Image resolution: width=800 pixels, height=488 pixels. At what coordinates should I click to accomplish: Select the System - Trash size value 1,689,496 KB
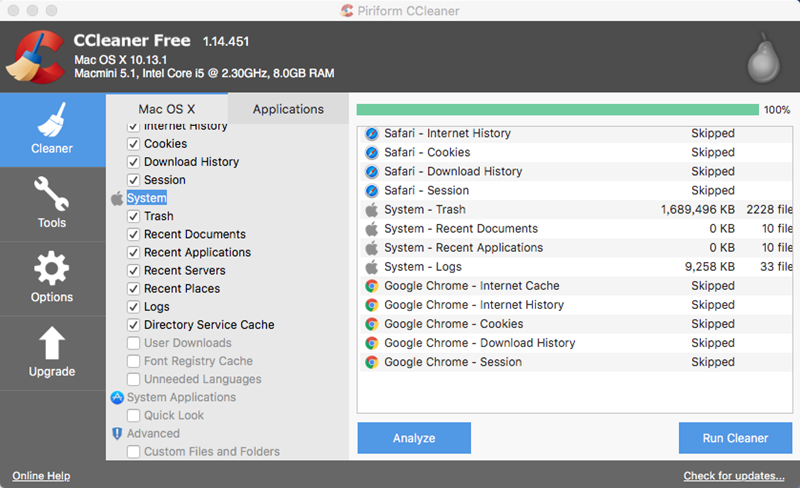[x=697, y=210]
